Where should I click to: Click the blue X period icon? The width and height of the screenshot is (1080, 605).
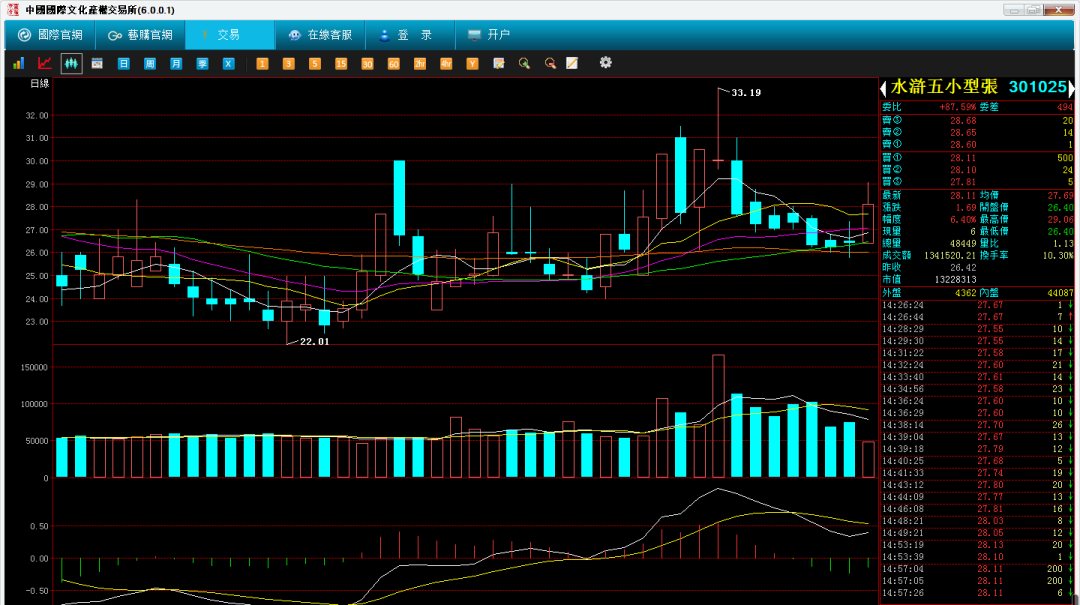(228, 63)
